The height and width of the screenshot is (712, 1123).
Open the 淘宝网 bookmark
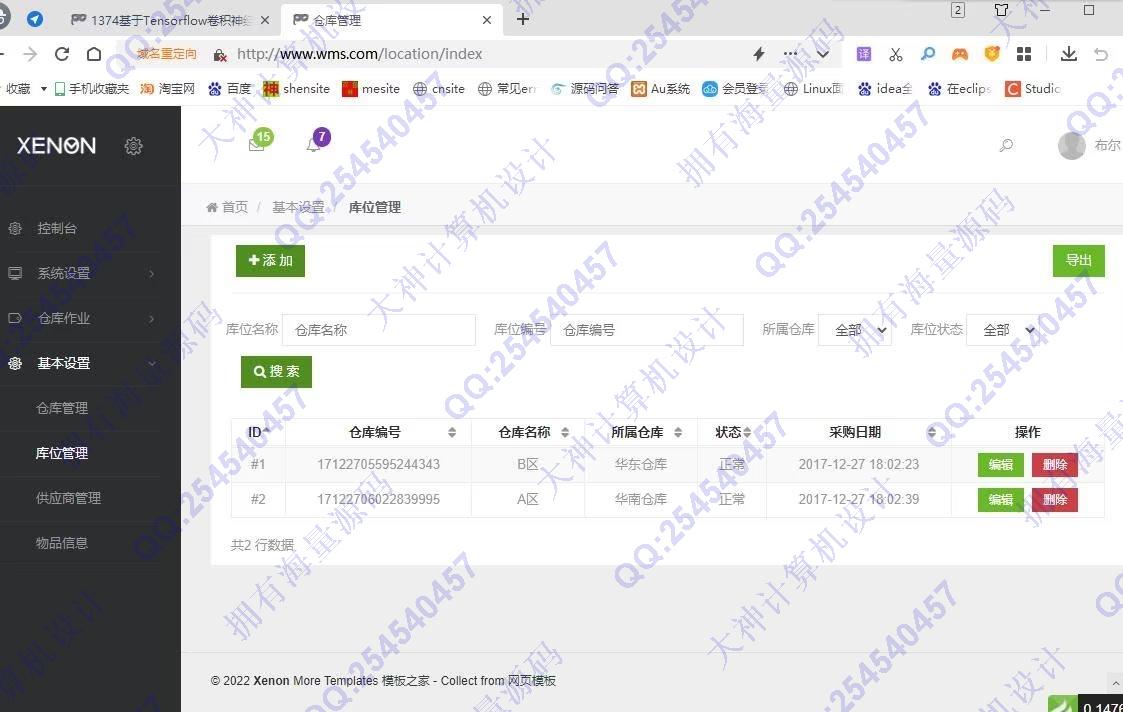[x=168, y=89]
